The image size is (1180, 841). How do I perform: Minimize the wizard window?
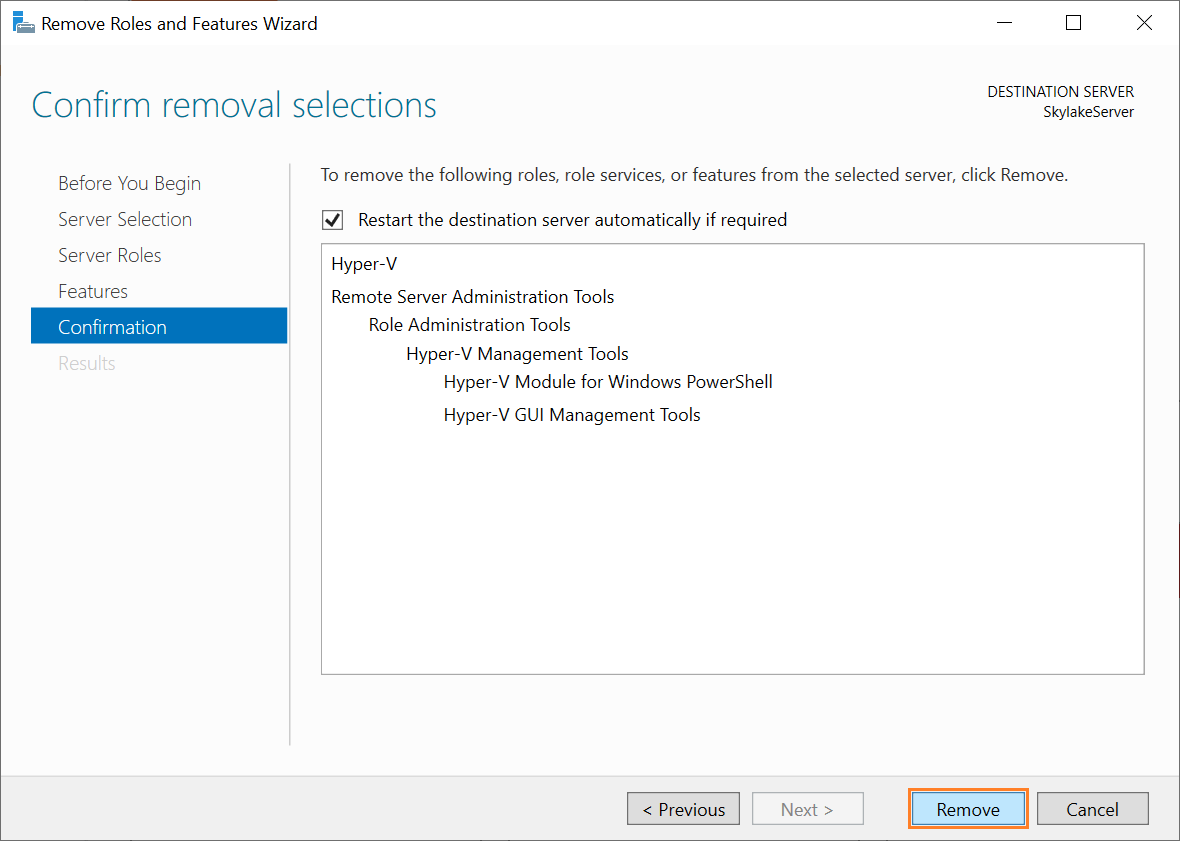1004,23
